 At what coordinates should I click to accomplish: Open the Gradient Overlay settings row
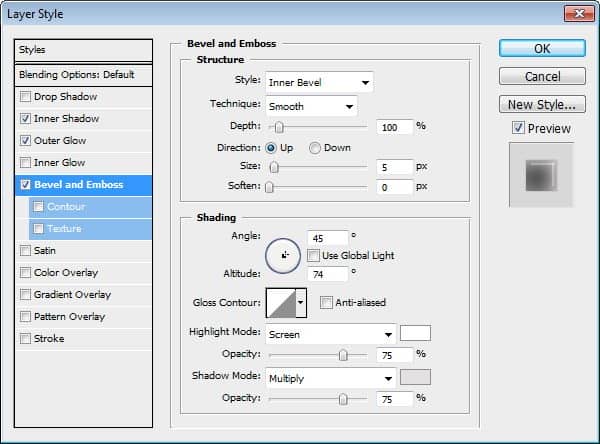[x=83, y=295]
